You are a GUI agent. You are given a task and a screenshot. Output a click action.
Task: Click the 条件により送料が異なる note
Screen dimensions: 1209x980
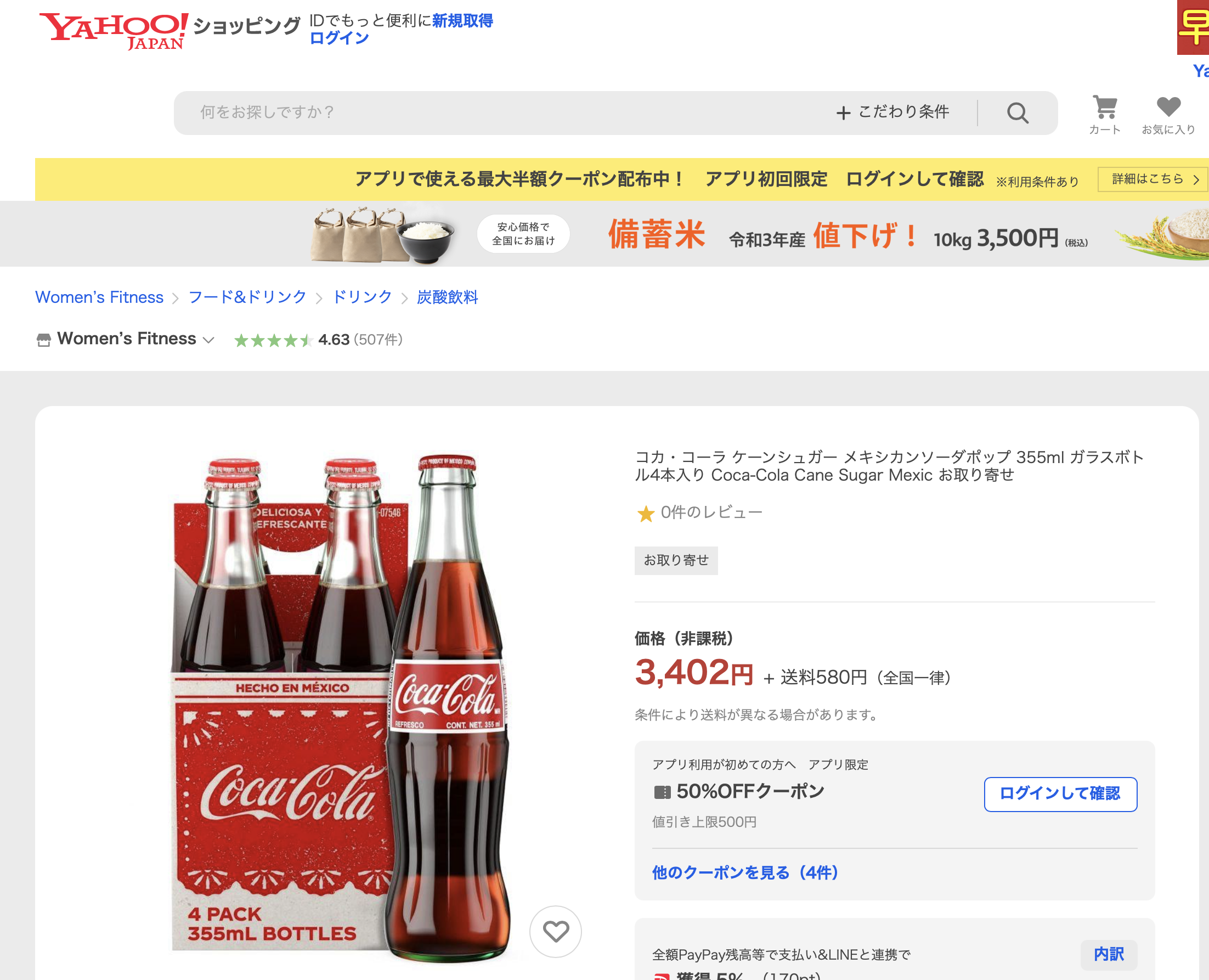[x=756, y=714]
